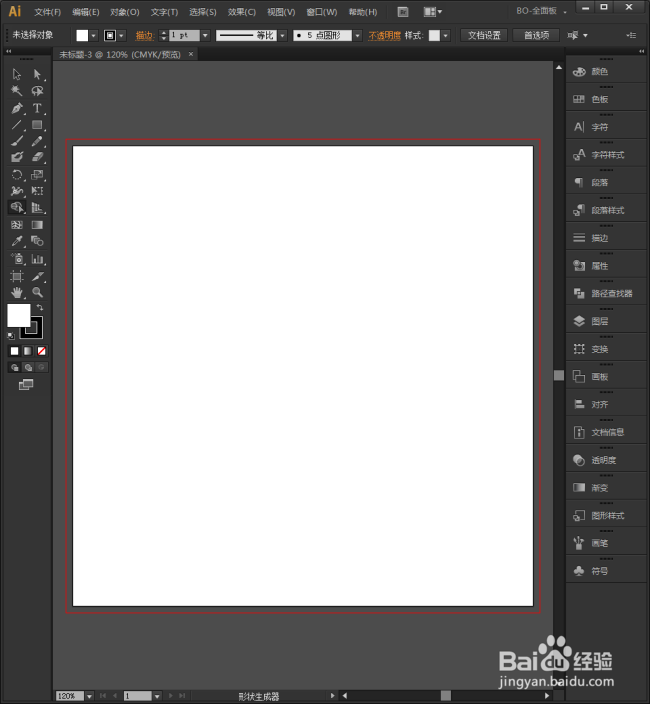The width and height of the screenshot is (650, 704).
Task: Open the 文件(F) menu
Action: click(47, 12)
